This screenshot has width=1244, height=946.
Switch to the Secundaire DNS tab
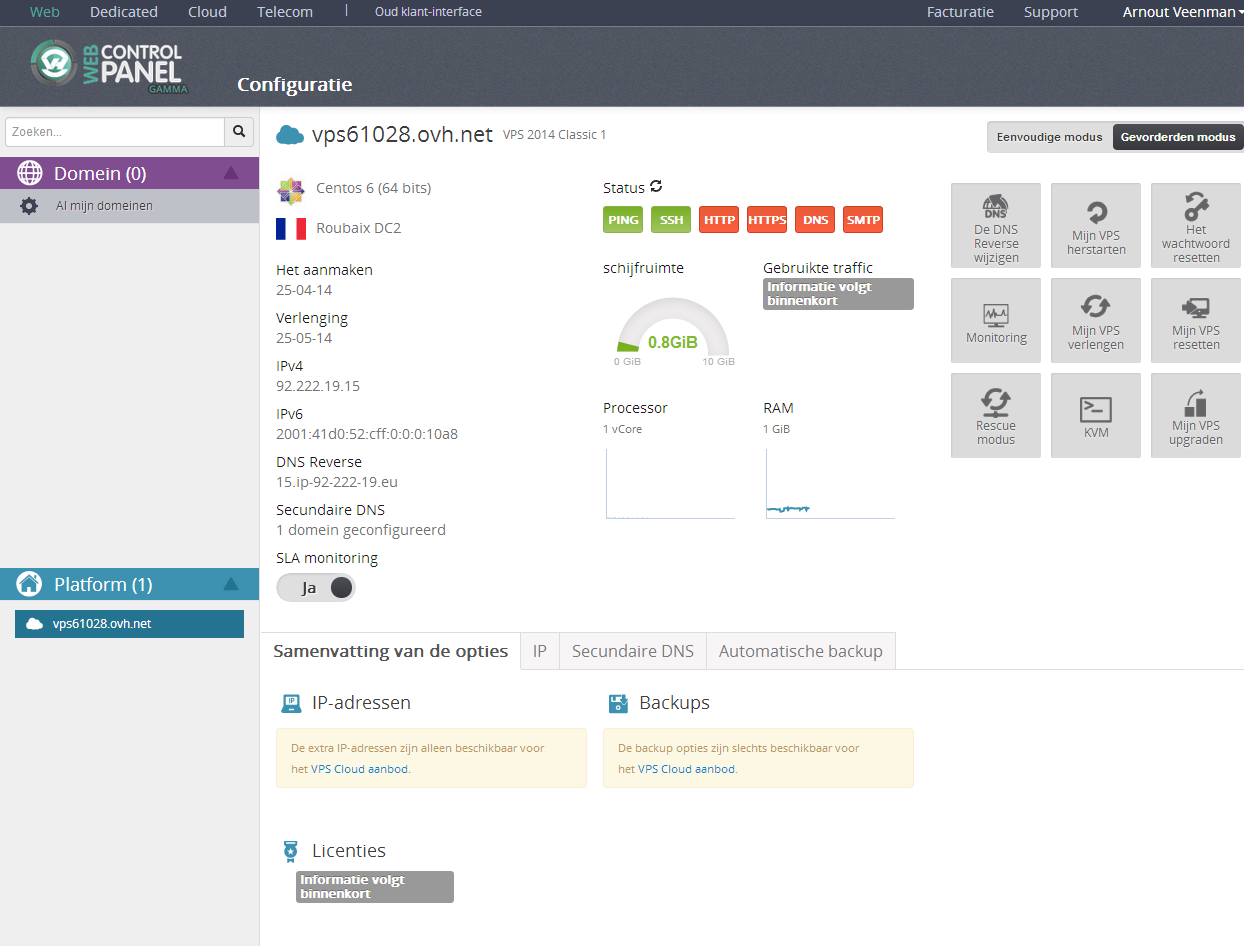coord(632,651)
